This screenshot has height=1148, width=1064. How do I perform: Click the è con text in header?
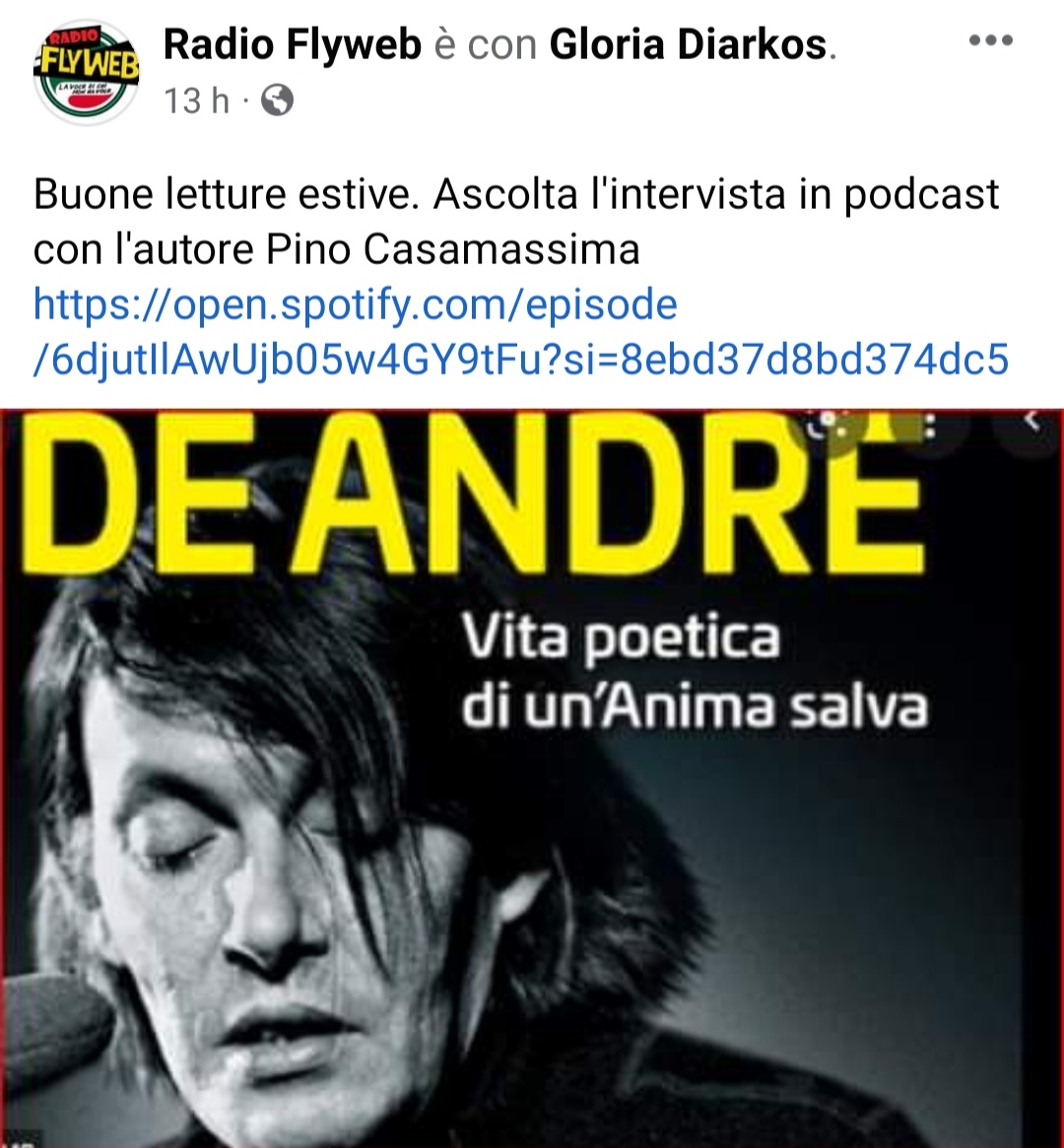(485, 44)
